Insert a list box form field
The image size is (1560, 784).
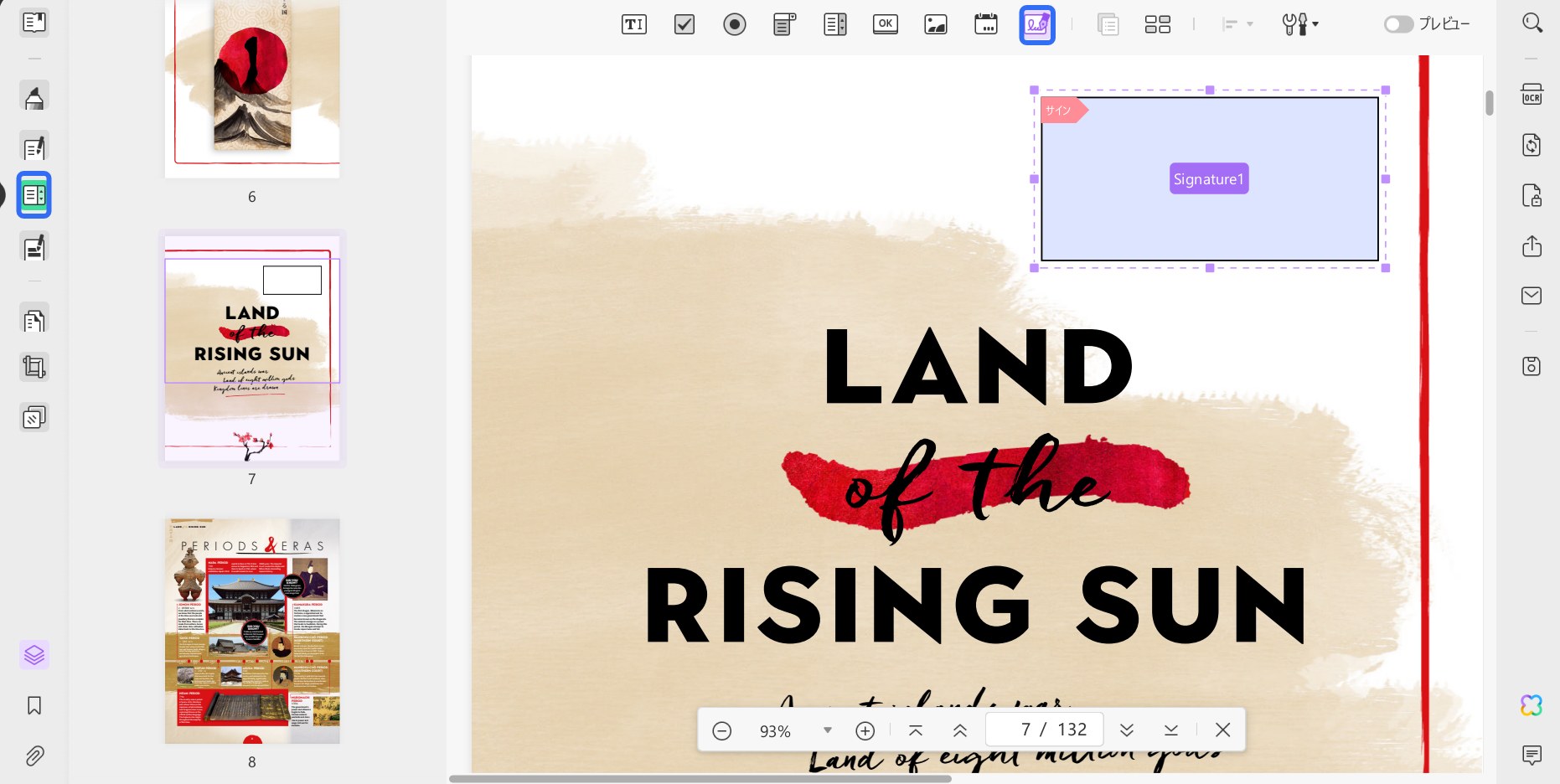coord(835,24)
